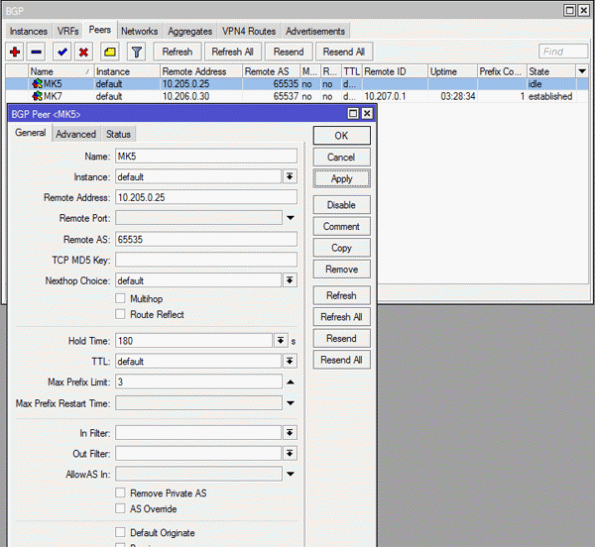This screenshot has height=547, width=595.
Task: Click the MK5 peer icon in list
Action: [x=37, y=83]
